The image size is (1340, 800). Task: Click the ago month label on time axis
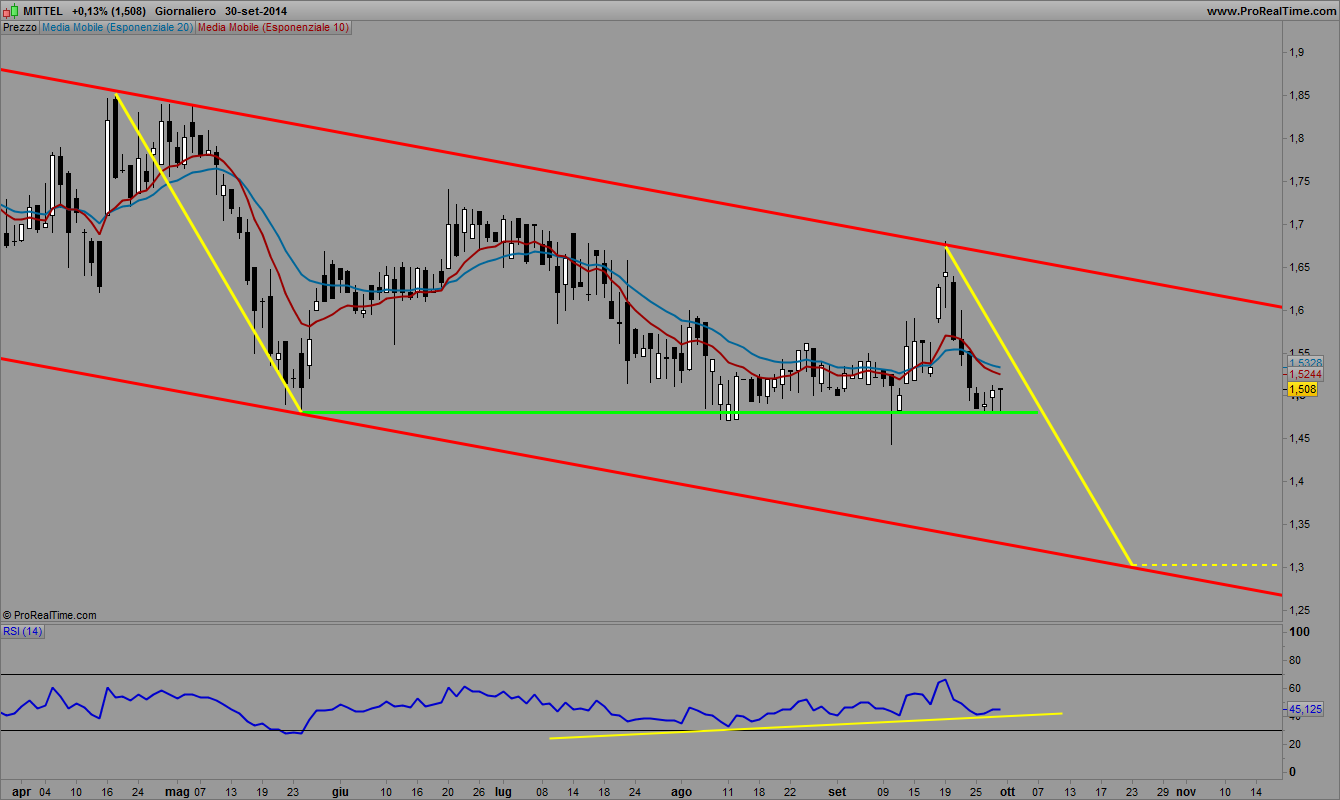tap(681, 791)
